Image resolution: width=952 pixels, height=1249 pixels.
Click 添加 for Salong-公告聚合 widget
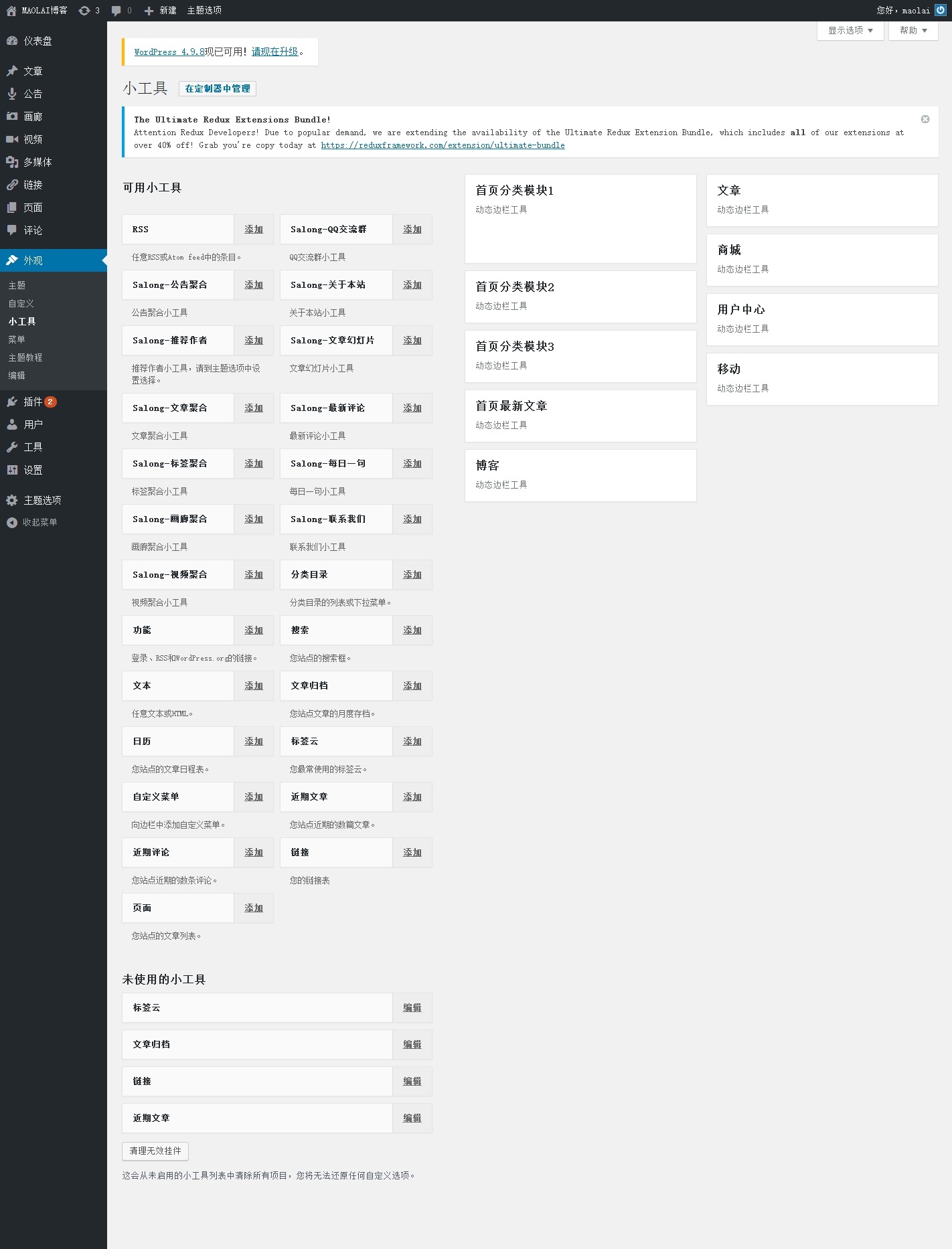pos(254,285)
